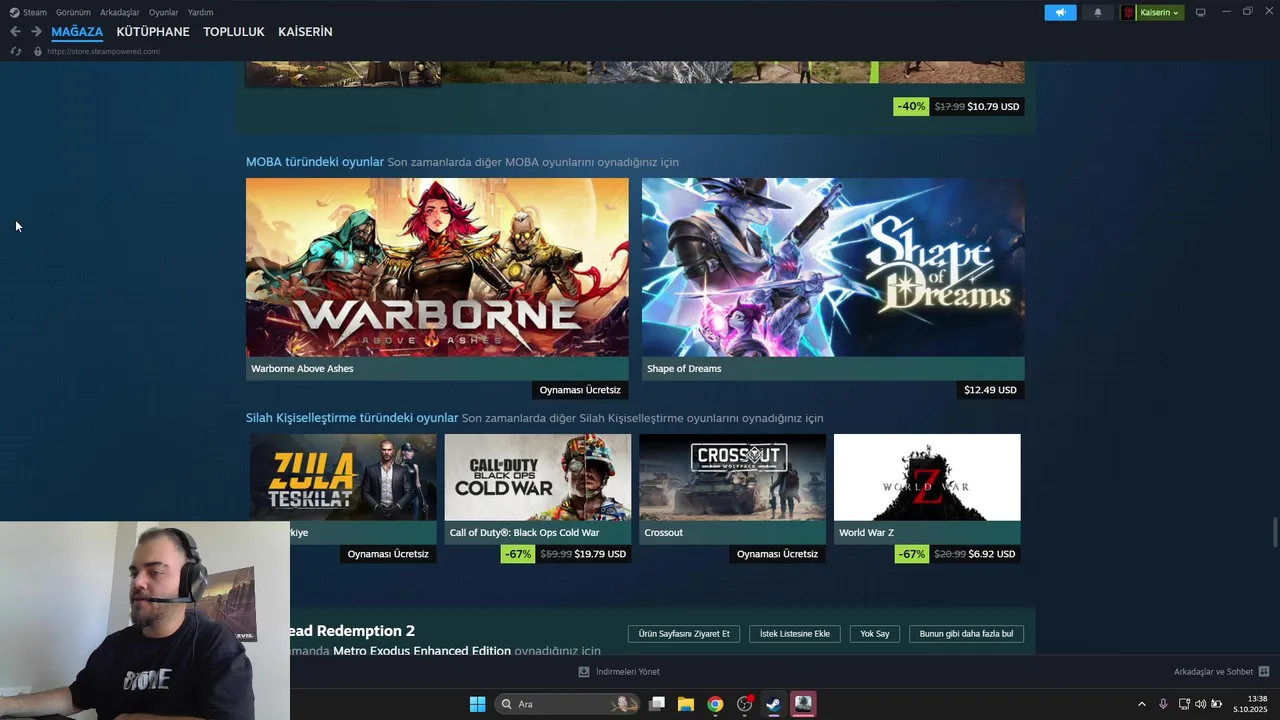Open İndirmeleri Yönet link
The height and width of the screenshot is (720, 1280).
[628, 672]
